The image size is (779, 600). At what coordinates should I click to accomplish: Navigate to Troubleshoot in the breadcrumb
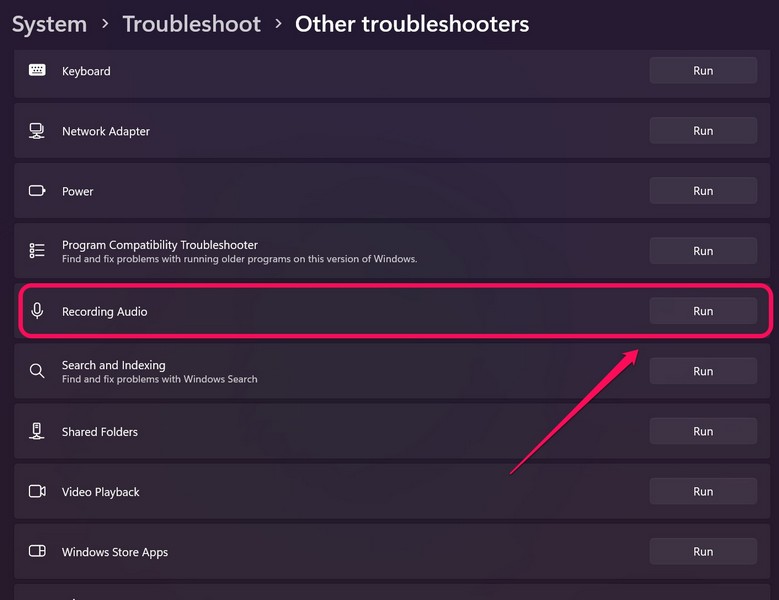191,24
